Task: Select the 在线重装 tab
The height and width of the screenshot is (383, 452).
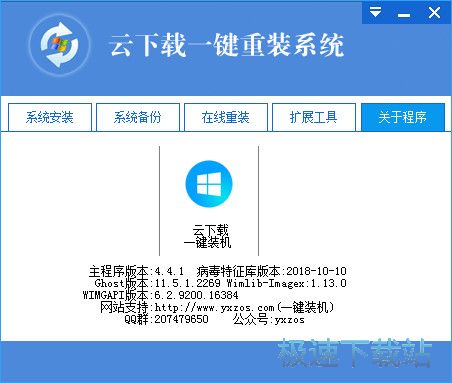Action: coord(226,117)
